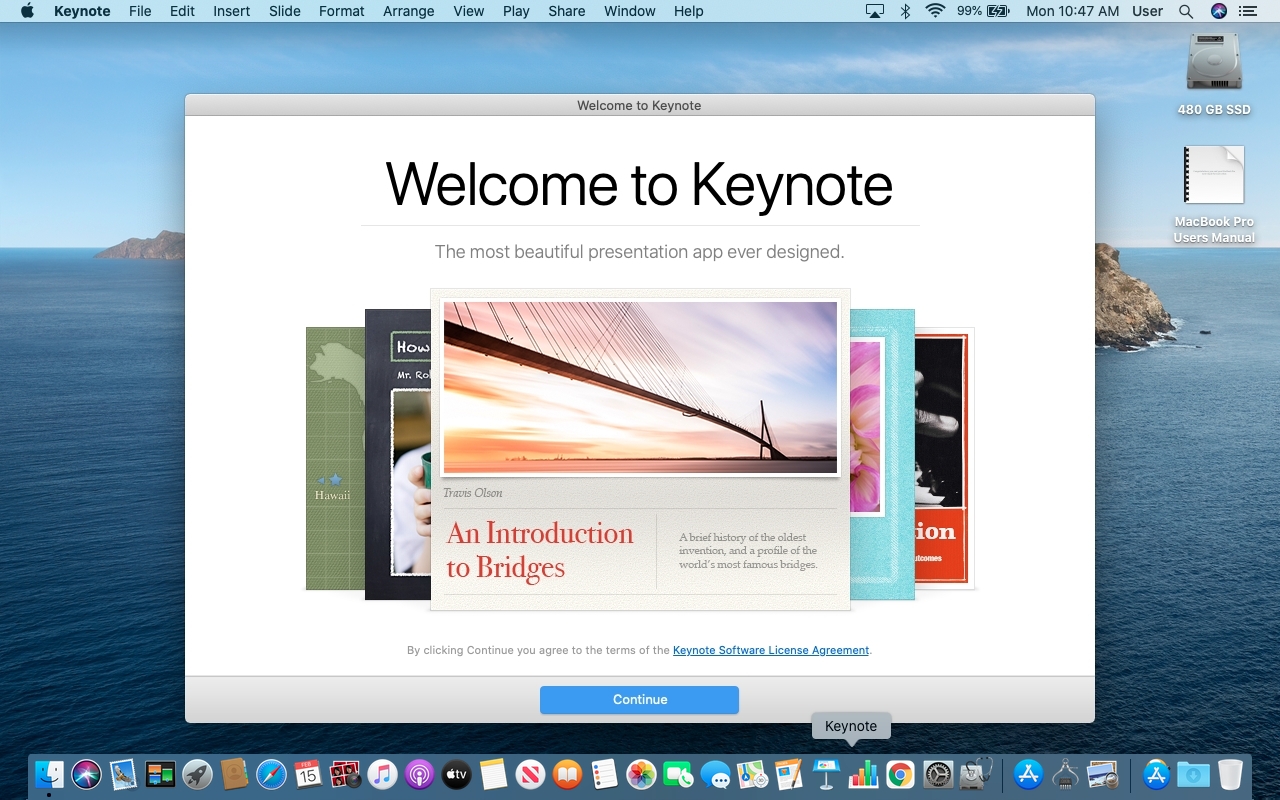Open System Preferences from the Dock

937,774
